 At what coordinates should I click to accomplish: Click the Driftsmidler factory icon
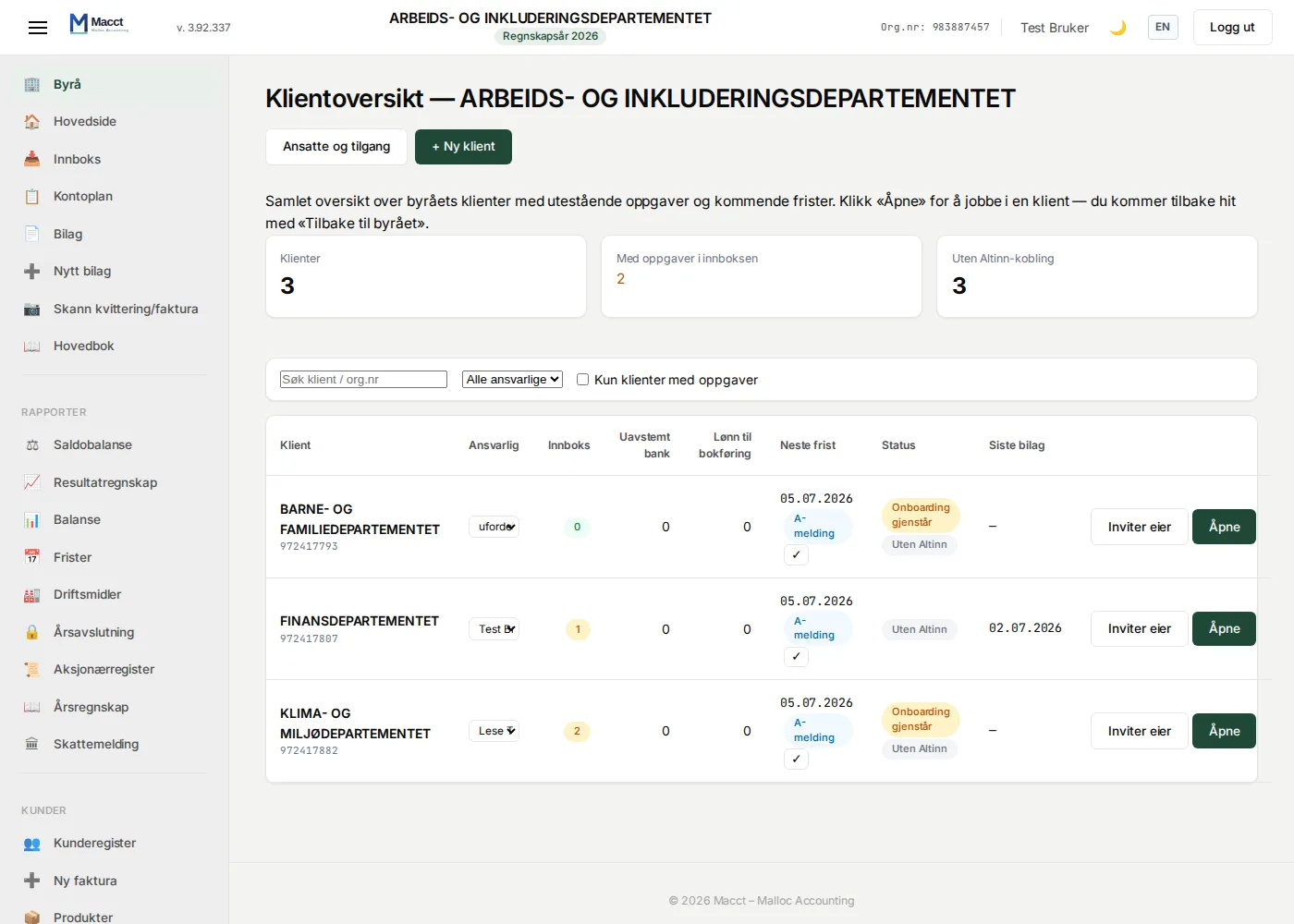[x=32, y=595]
